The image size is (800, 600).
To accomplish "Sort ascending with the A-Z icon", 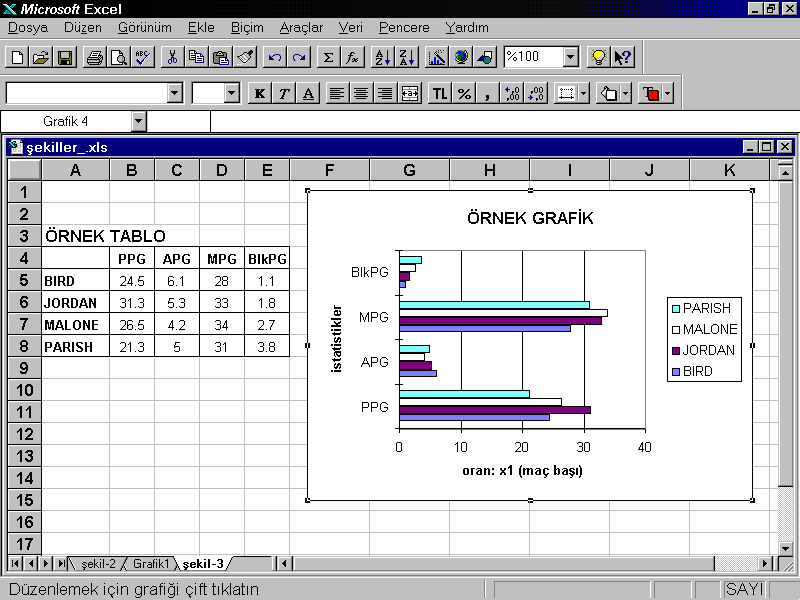I will 383,57.
